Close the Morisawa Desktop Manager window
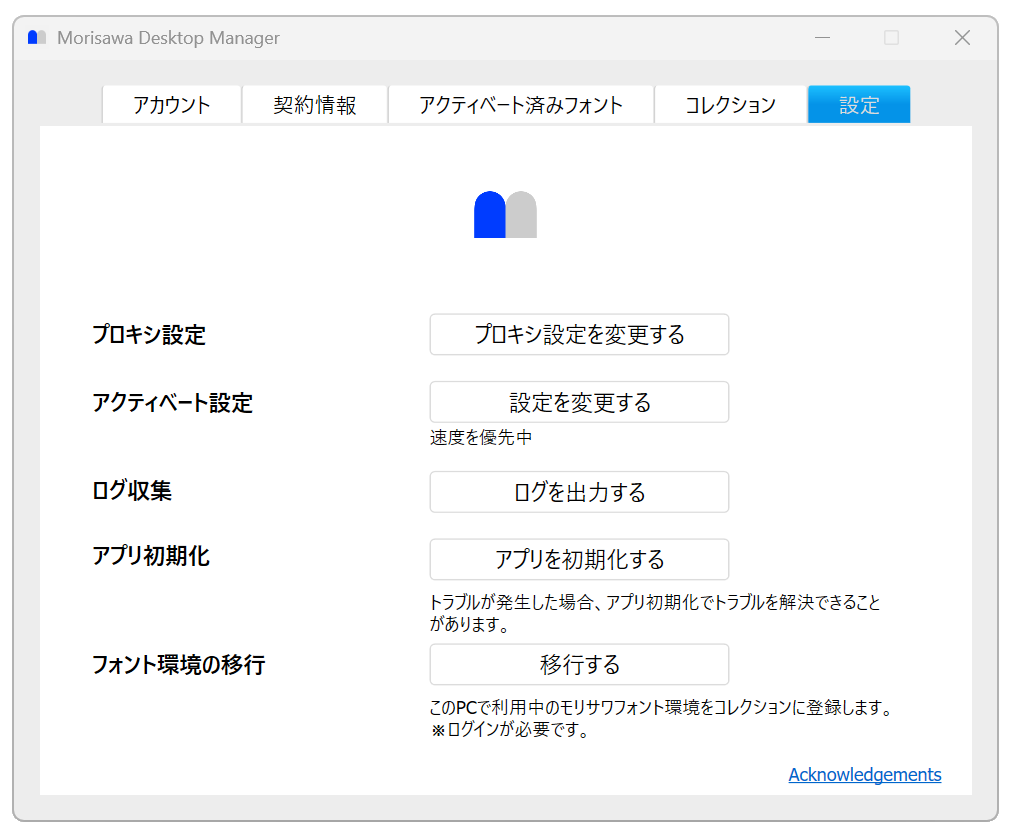1012x839 pixels. [962, 38]
